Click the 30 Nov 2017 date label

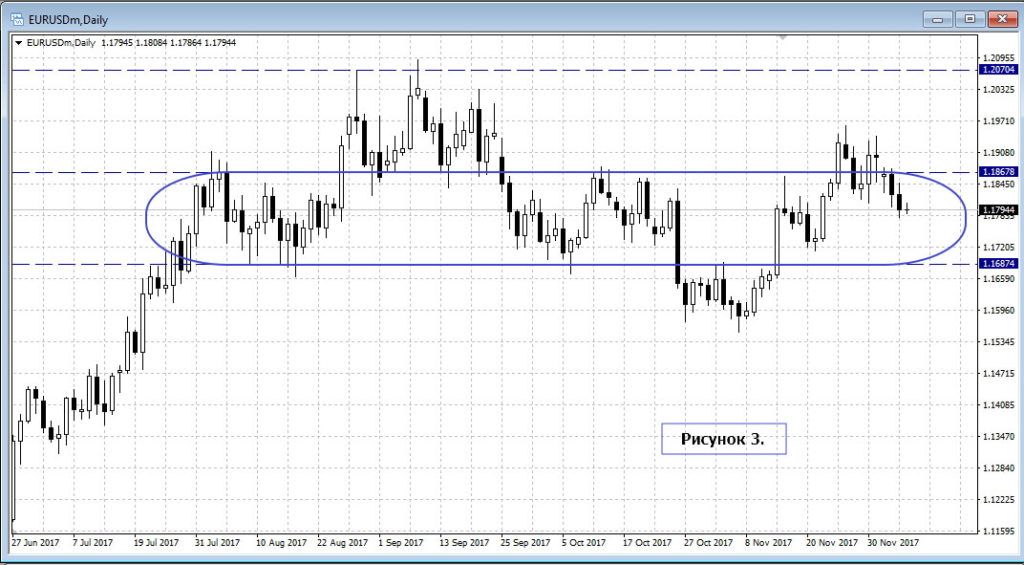point(892,542)
